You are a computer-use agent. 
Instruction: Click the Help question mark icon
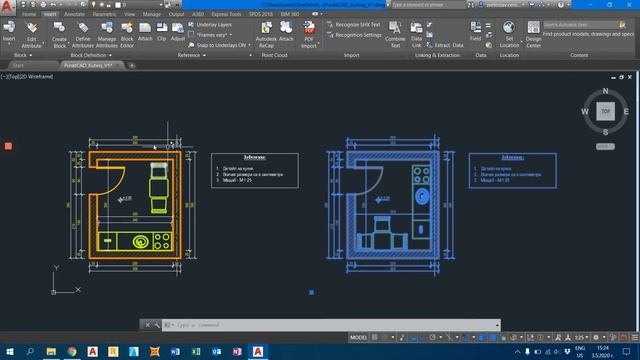(561, 5)
